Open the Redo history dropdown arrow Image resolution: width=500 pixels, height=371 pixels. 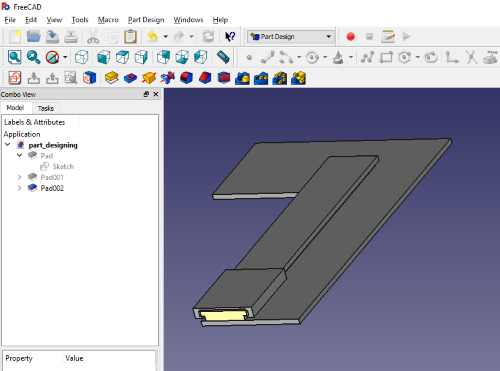click(191, 37)
